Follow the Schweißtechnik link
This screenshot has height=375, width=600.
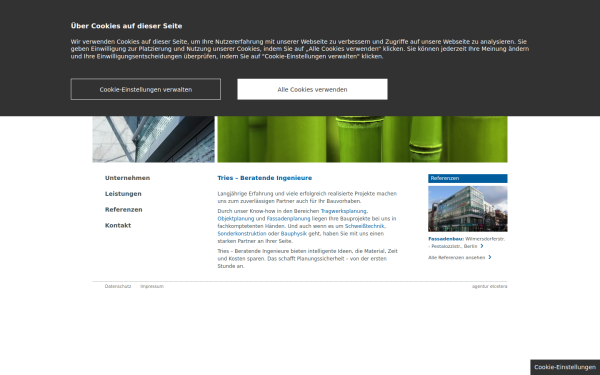364,226
